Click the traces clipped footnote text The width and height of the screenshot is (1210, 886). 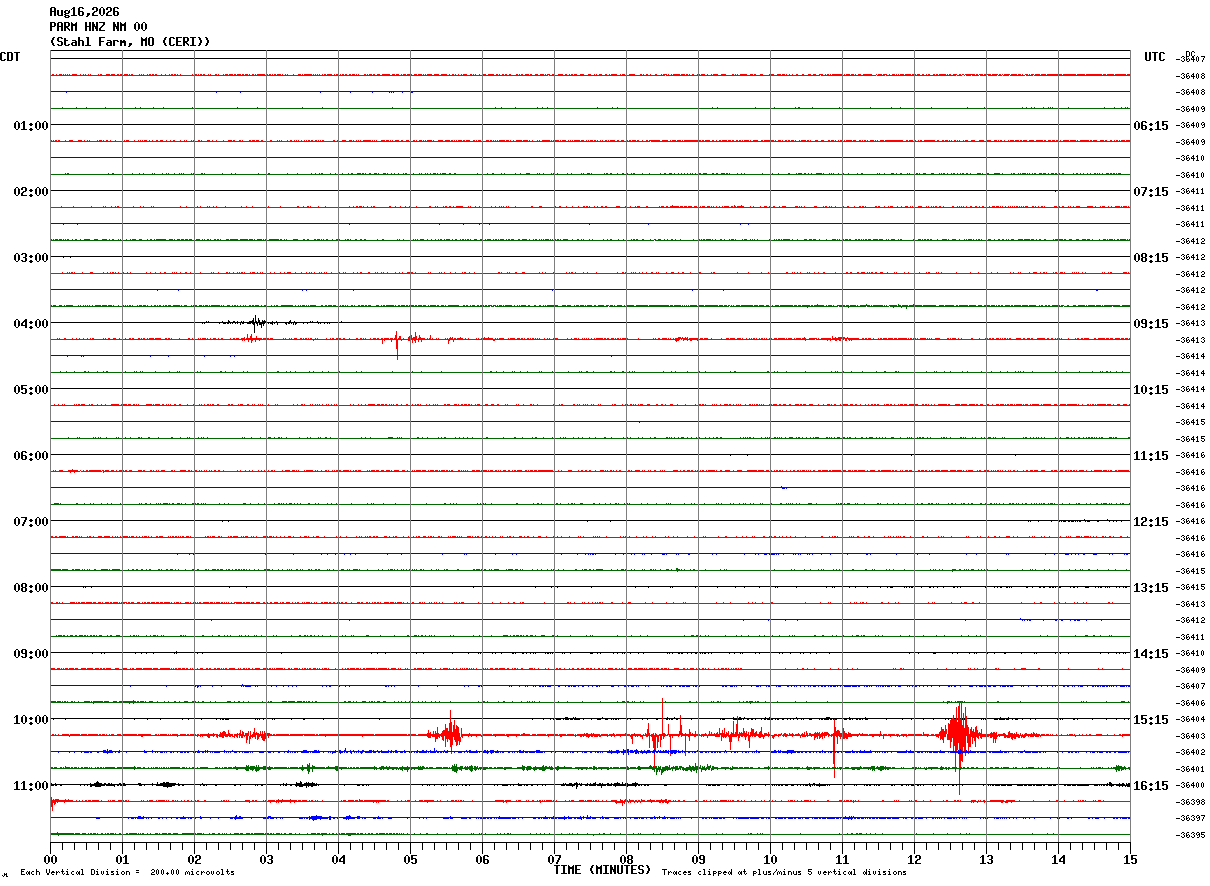tap(784, 873)
